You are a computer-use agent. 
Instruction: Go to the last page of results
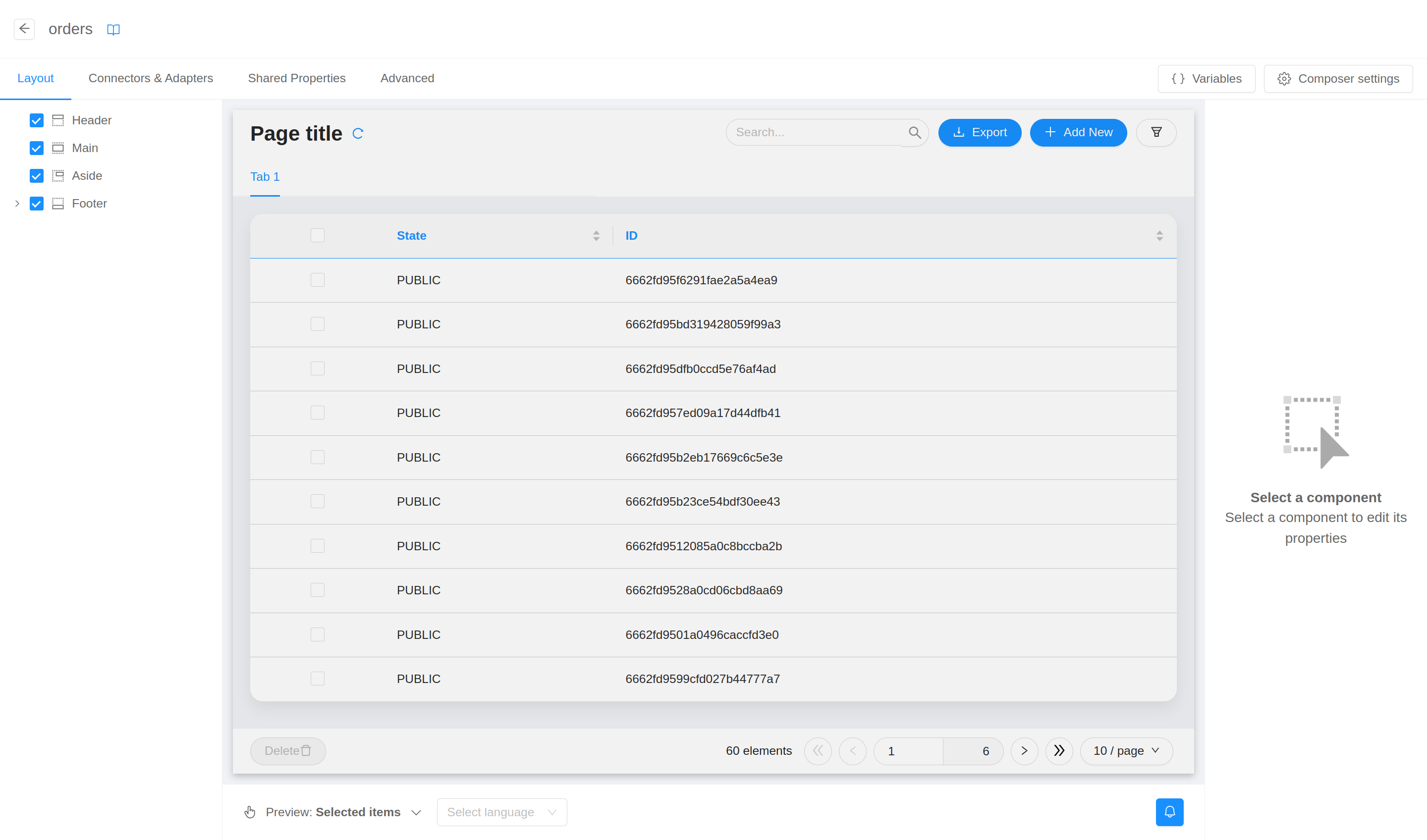(1059, 750)
